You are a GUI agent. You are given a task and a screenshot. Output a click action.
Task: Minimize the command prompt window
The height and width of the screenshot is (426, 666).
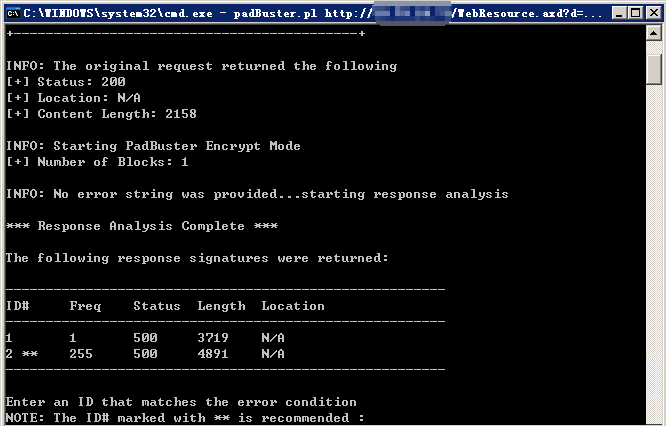point(620,13)
